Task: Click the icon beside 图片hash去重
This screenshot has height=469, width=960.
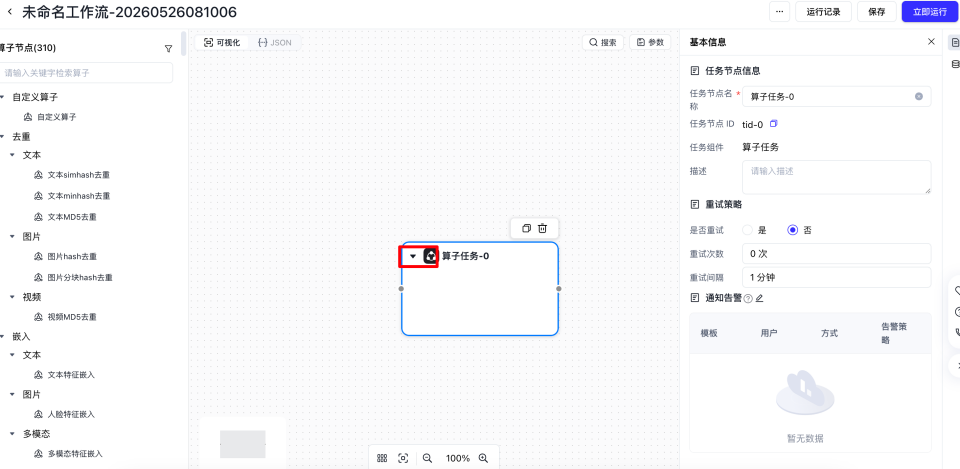Action: 39,257
